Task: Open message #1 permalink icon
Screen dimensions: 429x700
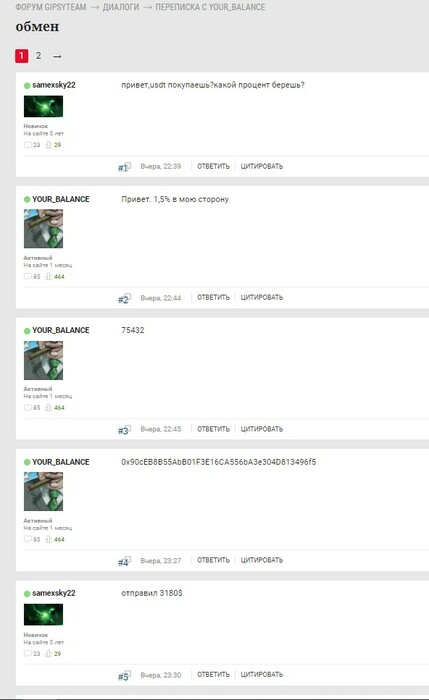Action: 124,167
